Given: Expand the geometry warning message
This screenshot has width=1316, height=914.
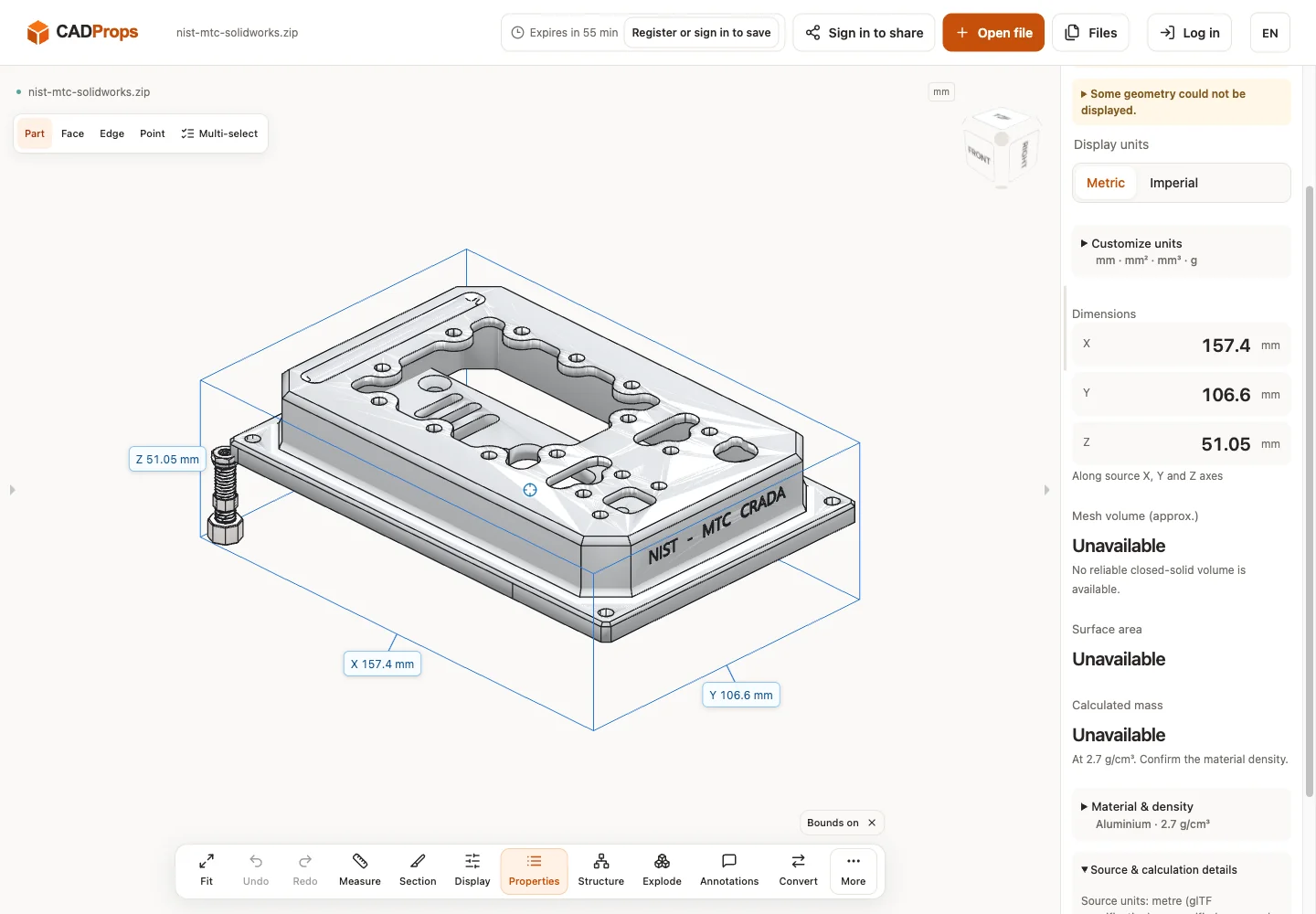Looking at the screenshot, I should pyautogui.click(x=1181, y=101).
